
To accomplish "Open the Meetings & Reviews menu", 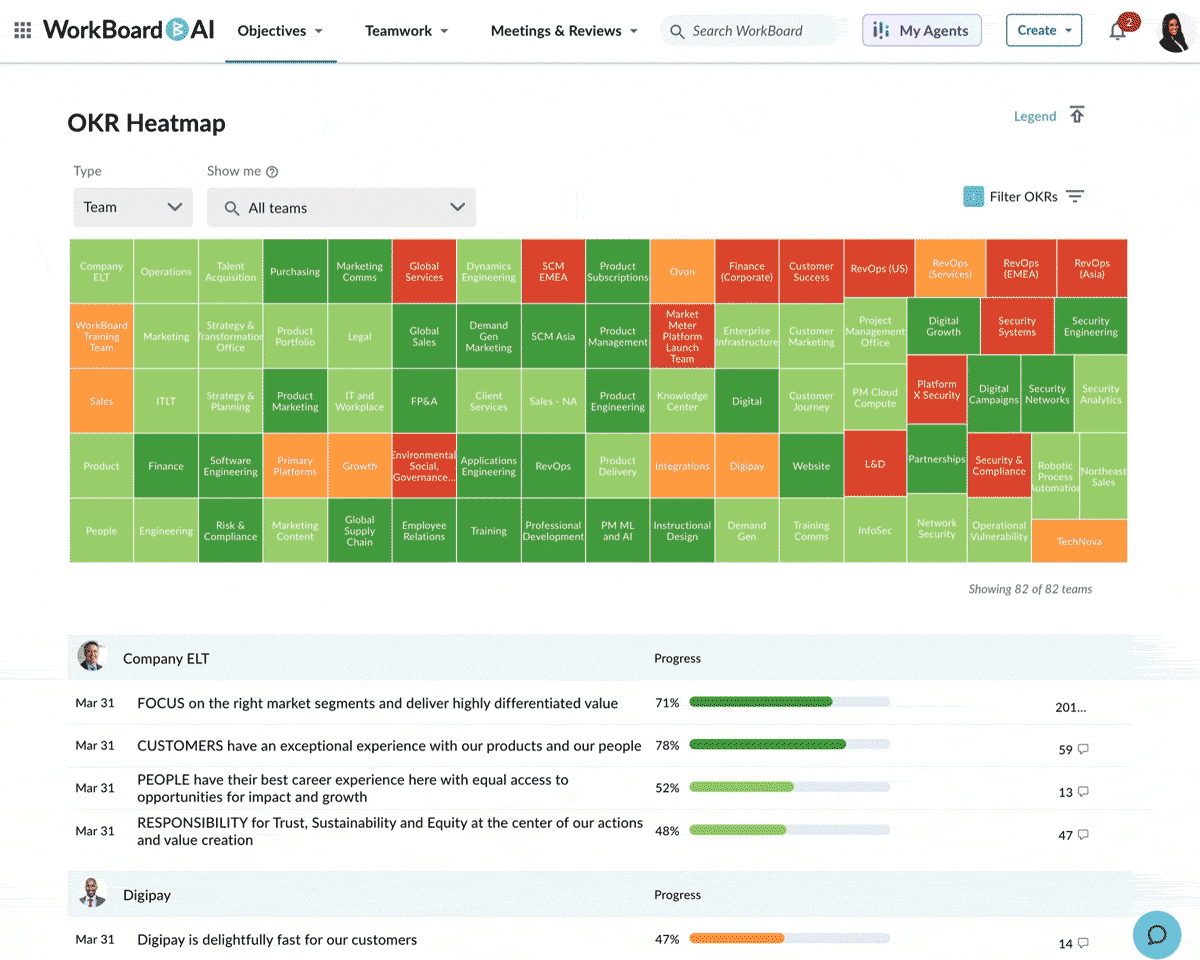I will click(x=564, y=31).
